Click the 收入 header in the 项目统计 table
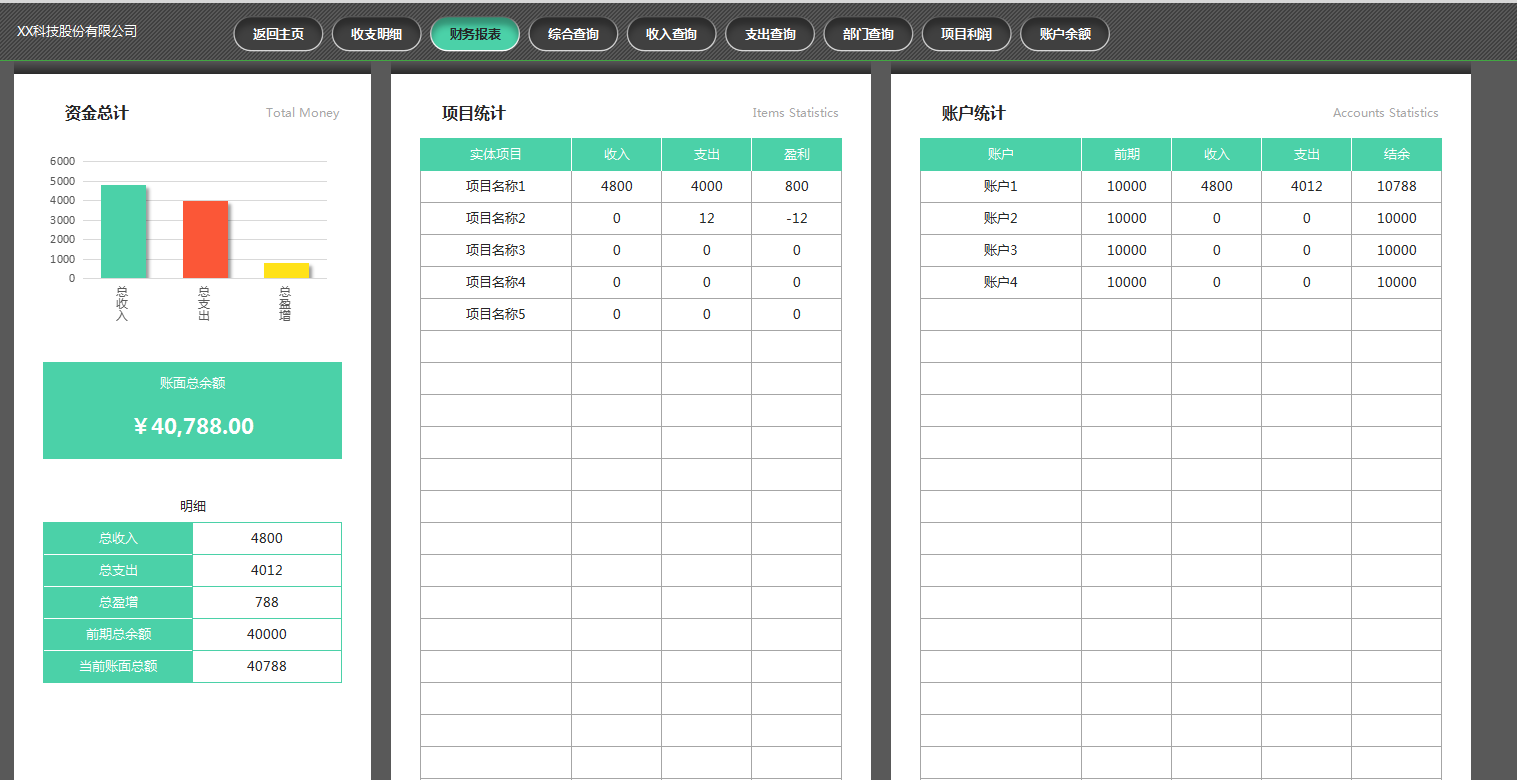This screenshot has height=780, width=1517. click(617, 154)
